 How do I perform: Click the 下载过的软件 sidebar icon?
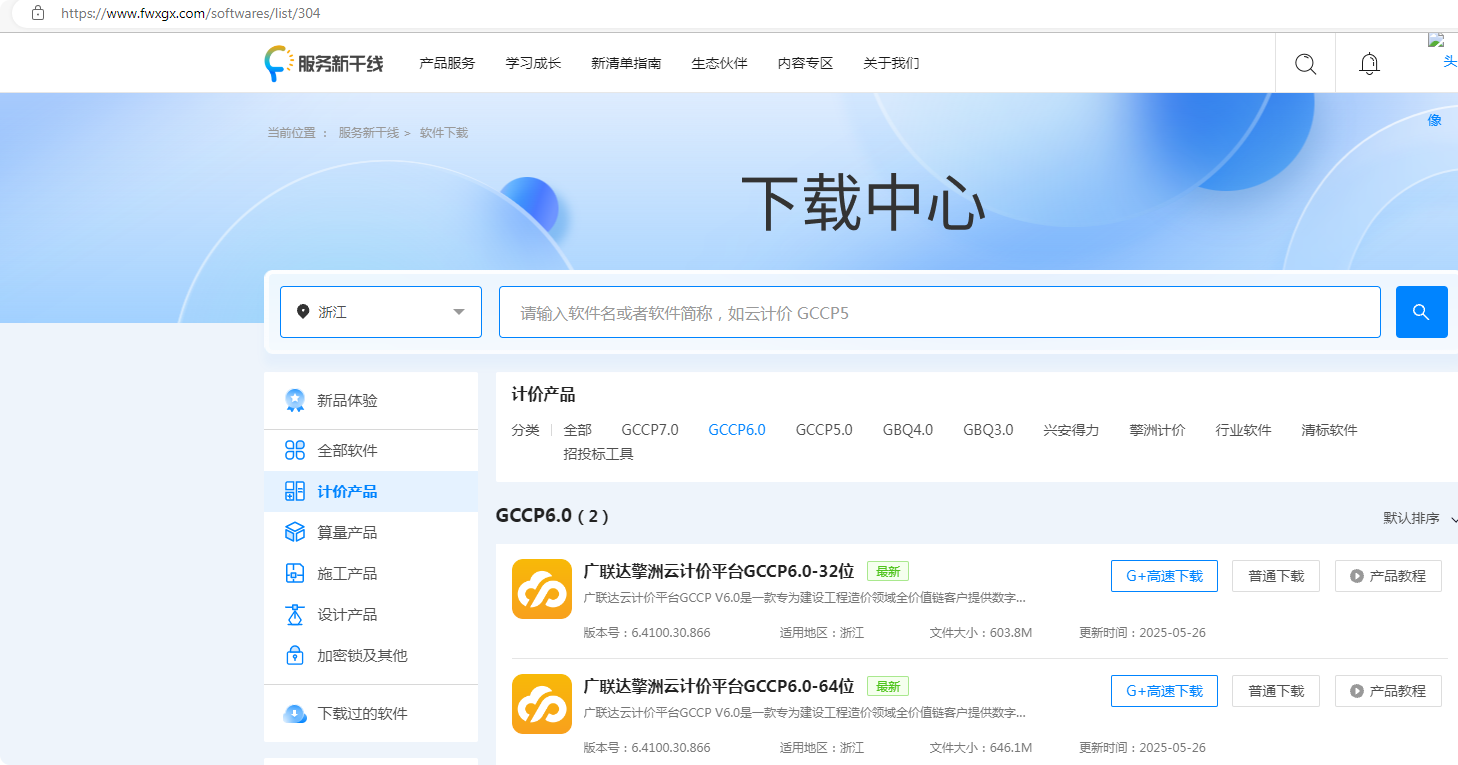click(294, 713)
